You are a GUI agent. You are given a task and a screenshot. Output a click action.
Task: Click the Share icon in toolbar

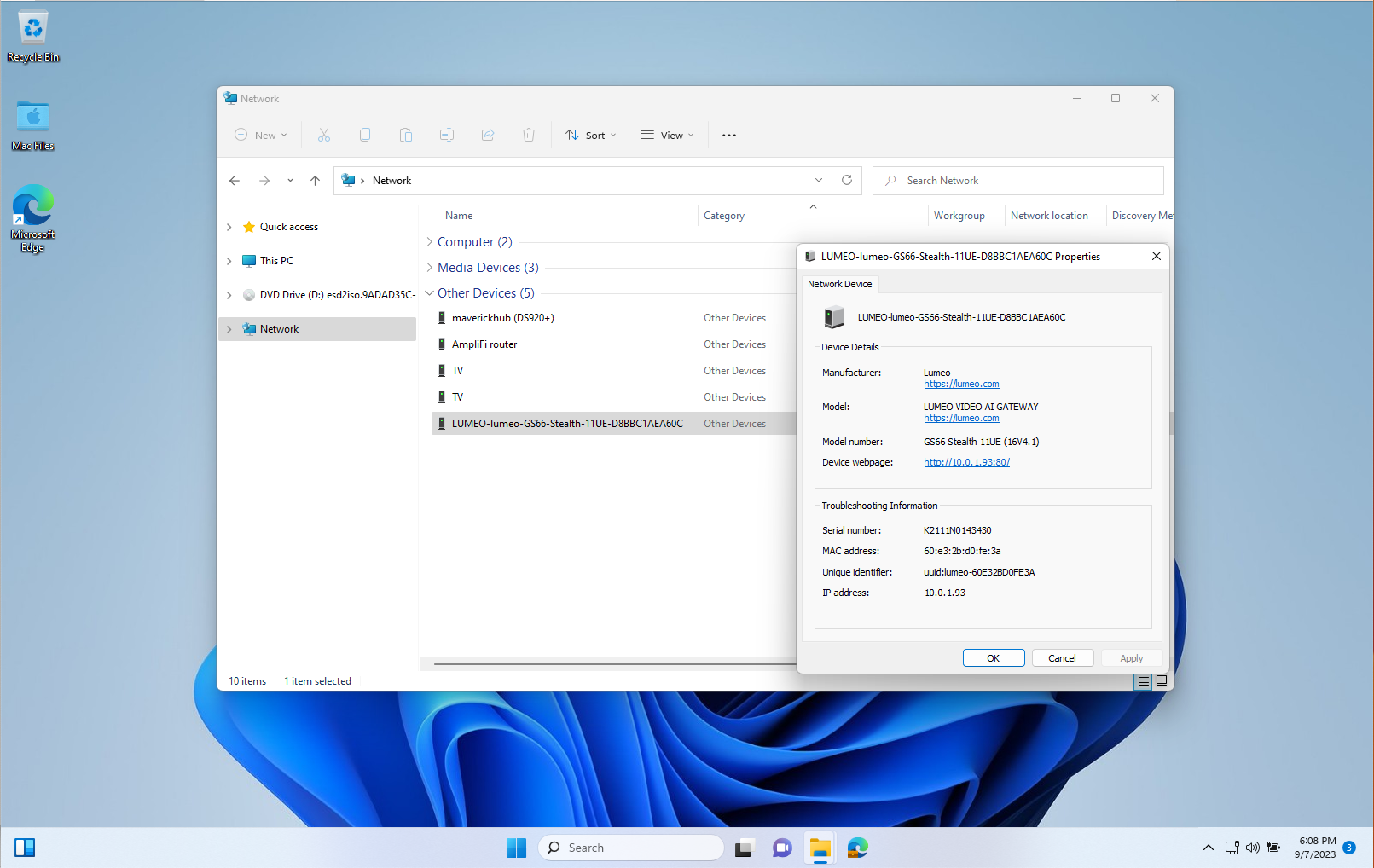(488, 135)
